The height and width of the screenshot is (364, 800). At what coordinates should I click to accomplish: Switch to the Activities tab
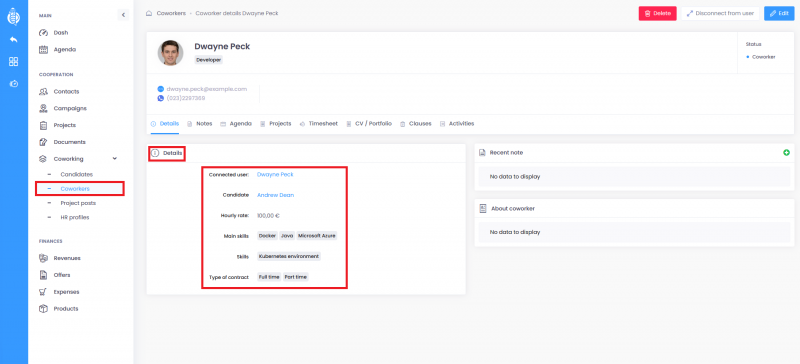457,124
